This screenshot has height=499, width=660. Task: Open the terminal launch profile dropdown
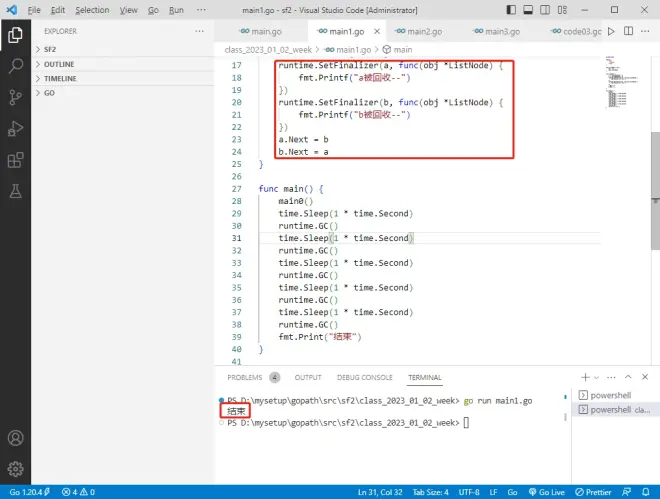(x=596, y=377)
